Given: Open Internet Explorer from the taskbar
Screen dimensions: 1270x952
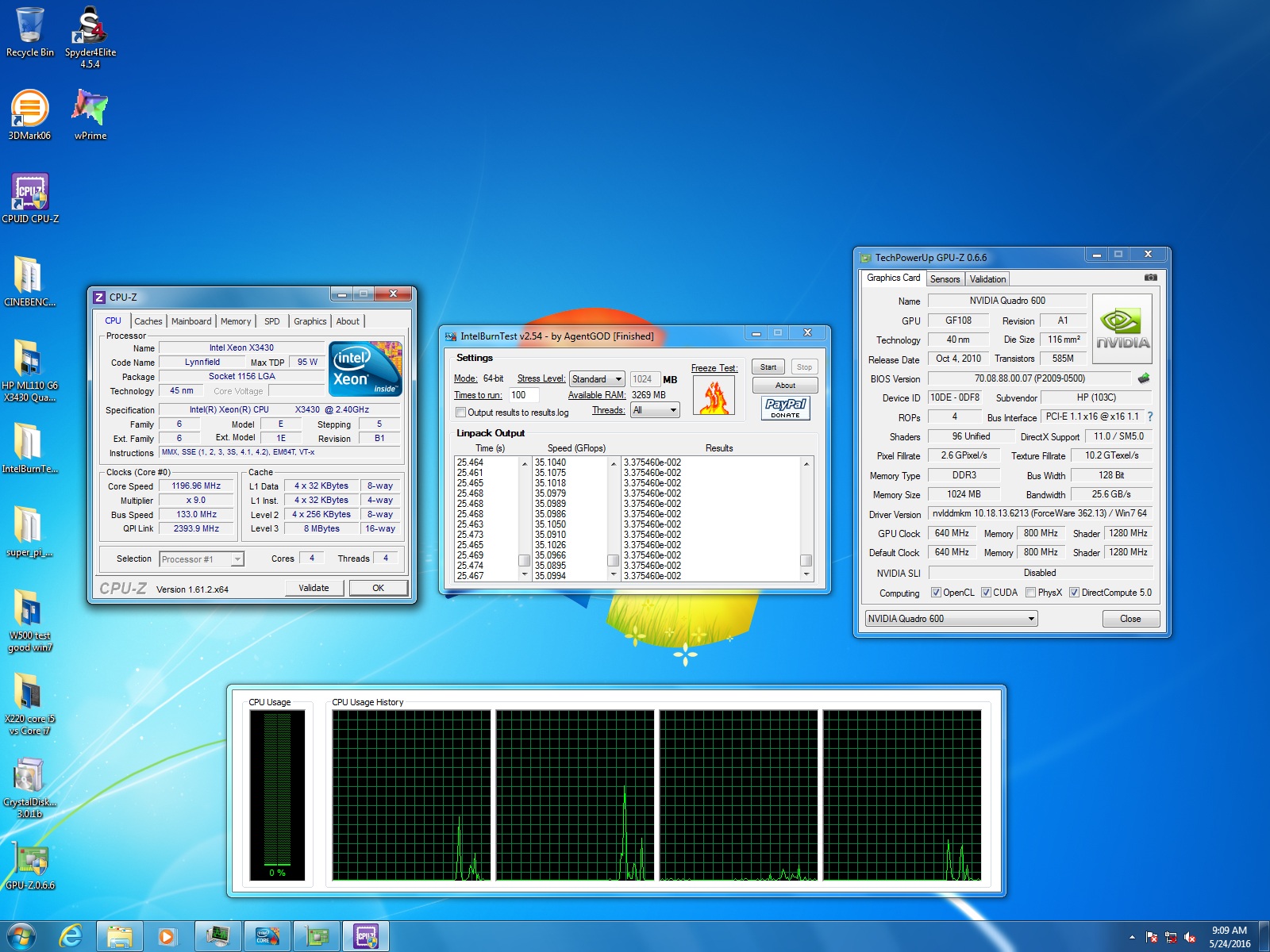Looking at the screenshot, I should (71, 937).
